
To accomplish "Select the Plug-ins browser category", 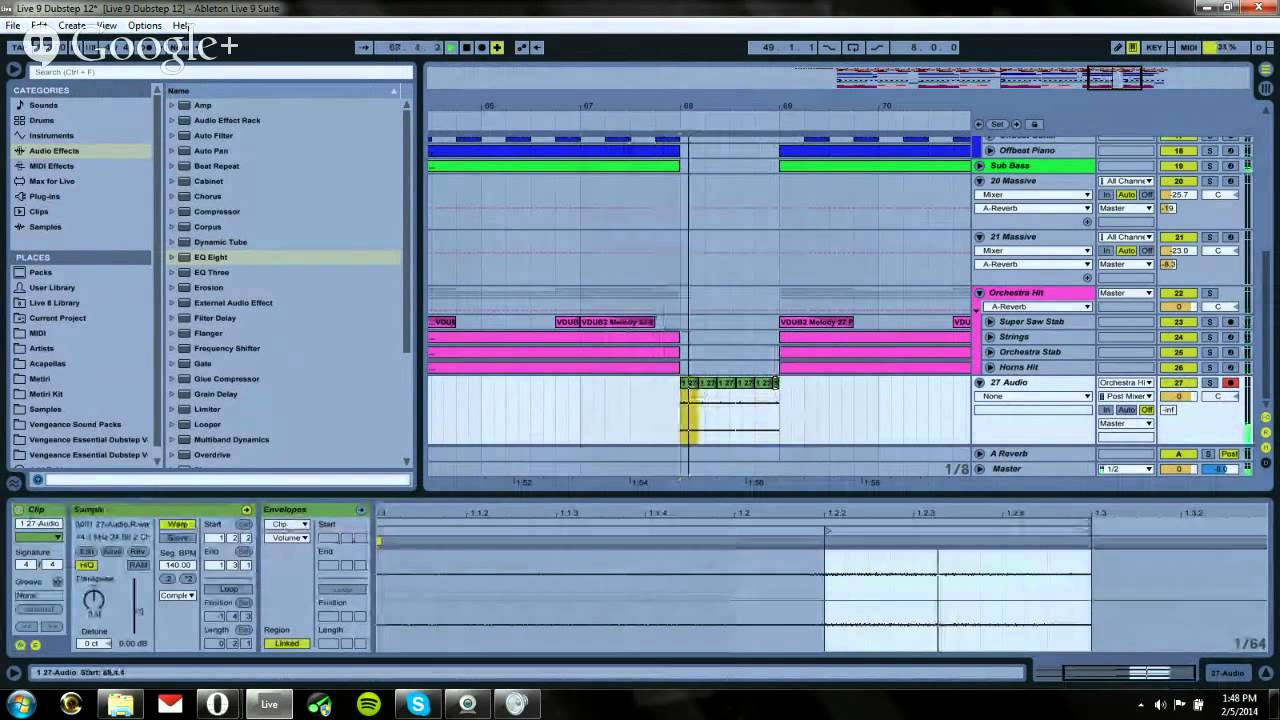I will tap(44, 196).
